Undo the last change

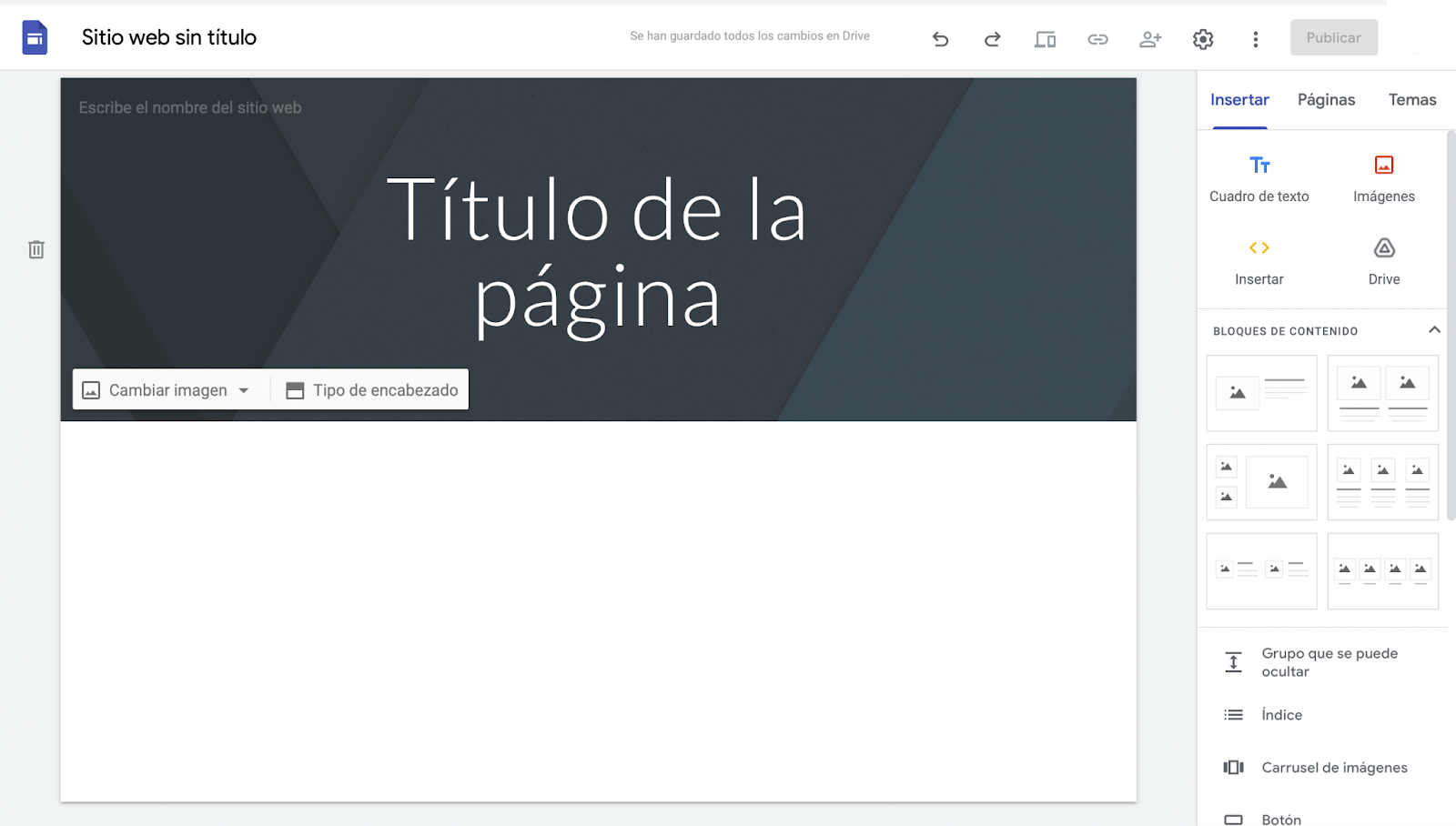940,39
